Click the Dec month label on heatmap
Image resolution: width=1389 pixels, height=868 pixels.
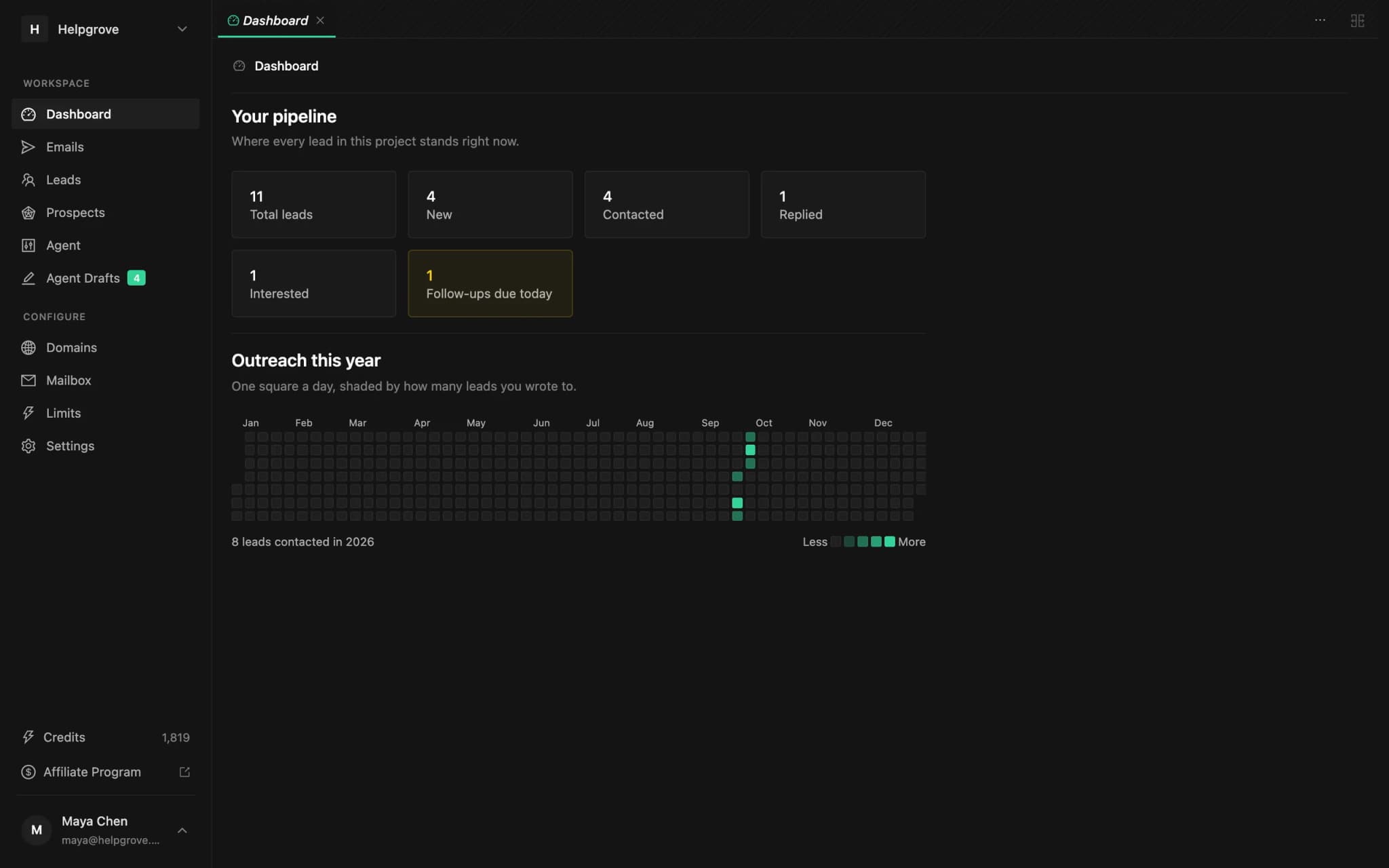coord(883,422)
